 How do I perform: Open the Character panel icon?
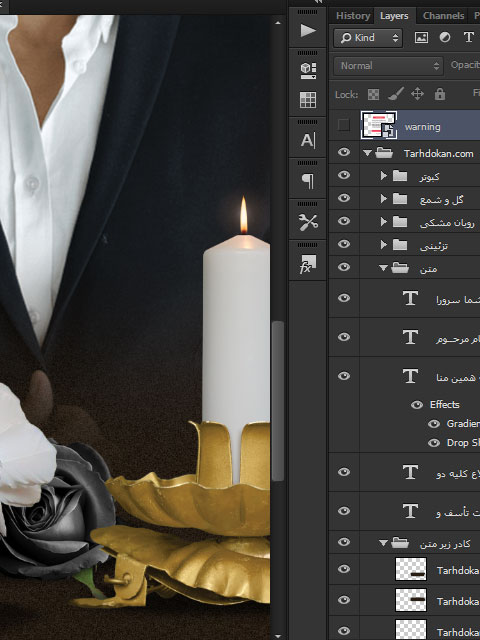click(x=308, y=141)
